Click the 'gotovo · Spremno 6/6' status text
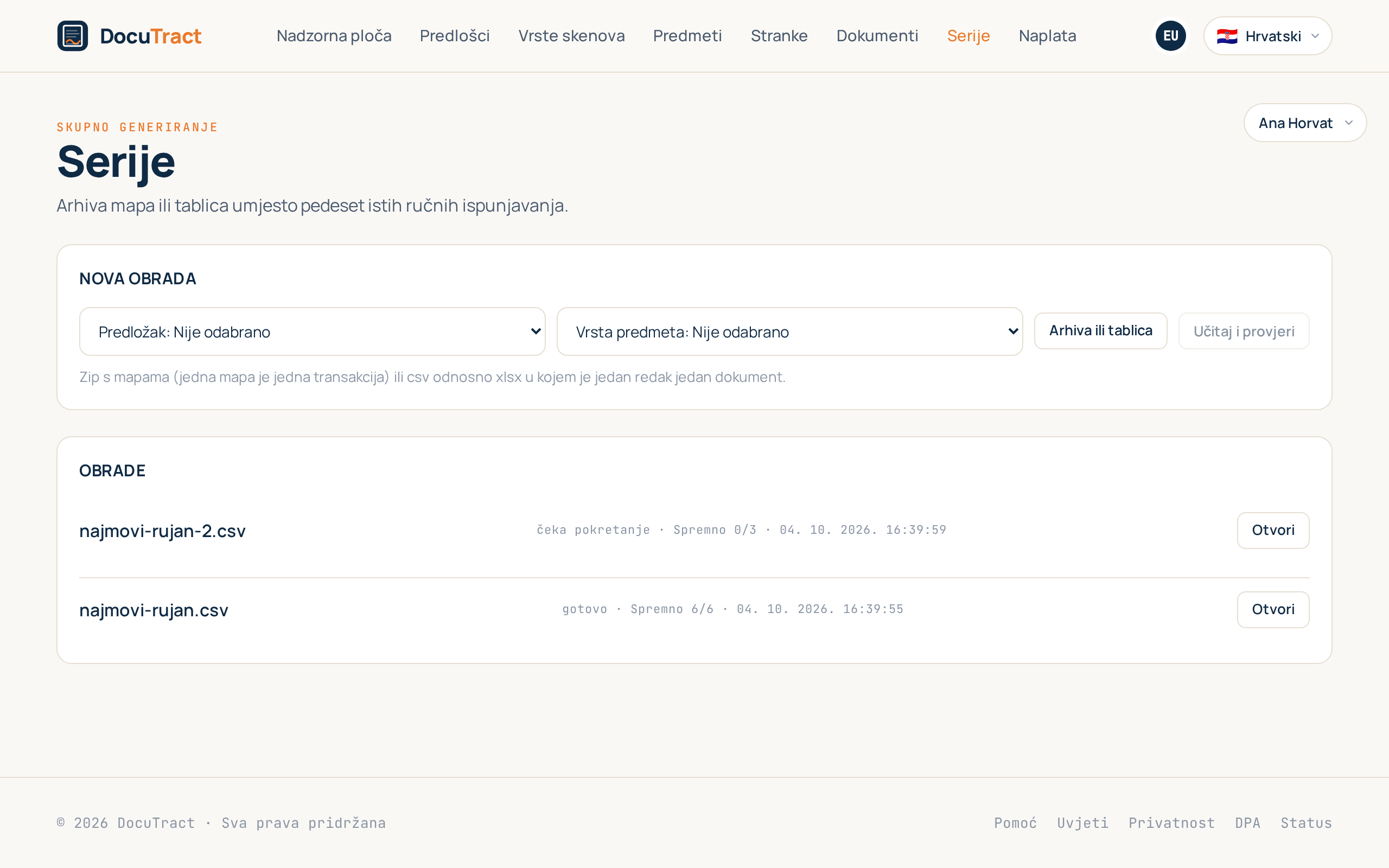Image resolution: width=1389 pixels, height=868 pixels. [x=638, y=609]
